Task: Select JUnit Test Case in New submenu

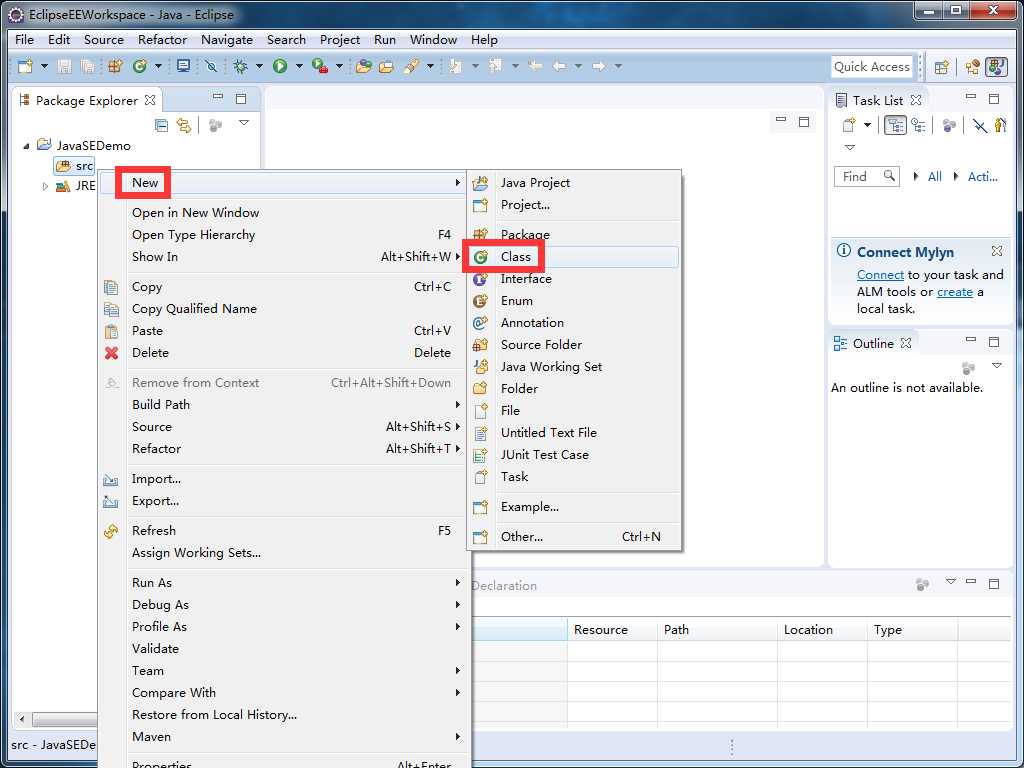Action: click(x=573, y=455)
